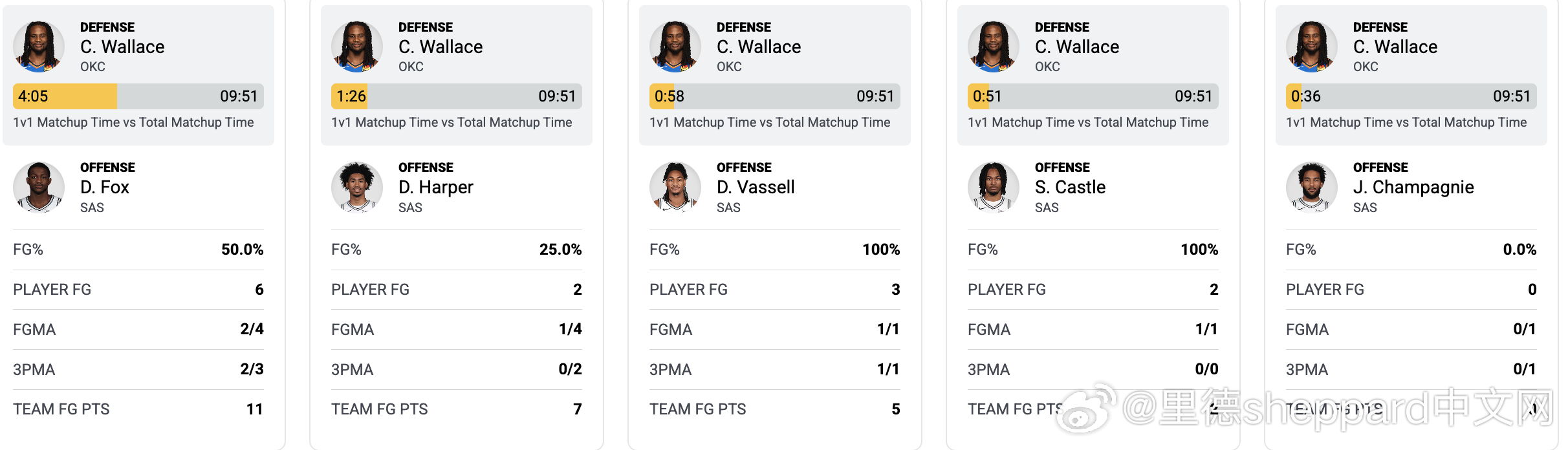The height and width of the screenshot is (450, 1568).
Task: Click C. Wallace's name above D. Vassell
Action: (759, 47)
